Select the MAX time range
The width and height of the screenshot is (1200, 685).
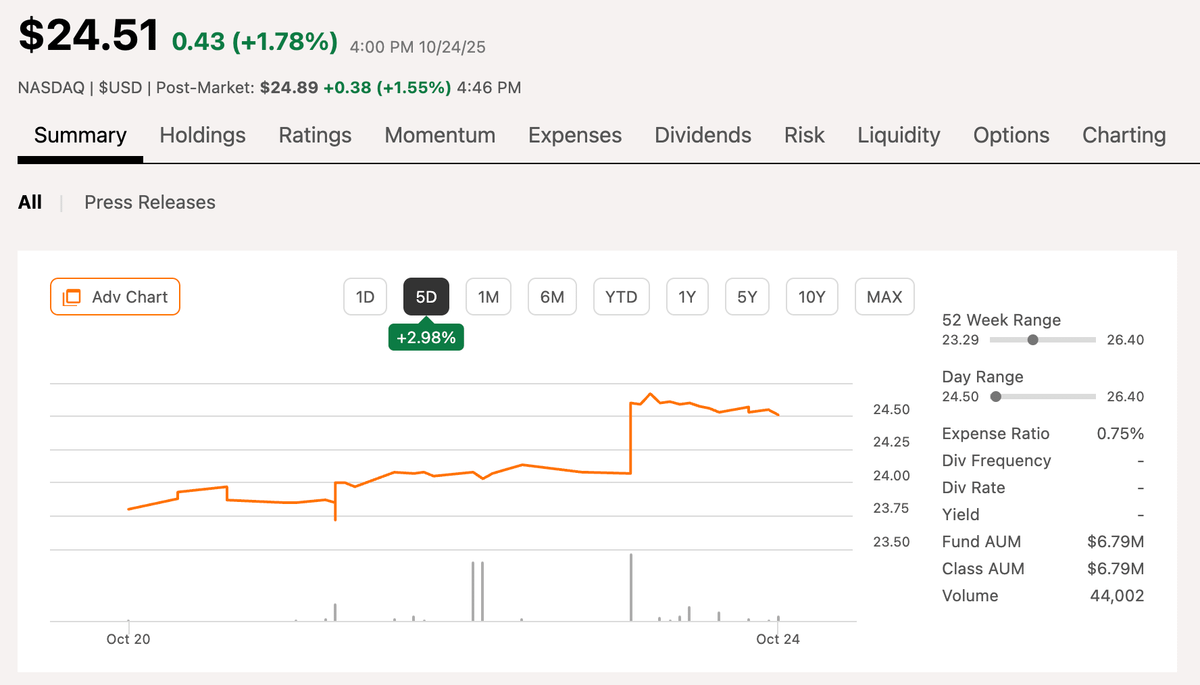point(884,297)
